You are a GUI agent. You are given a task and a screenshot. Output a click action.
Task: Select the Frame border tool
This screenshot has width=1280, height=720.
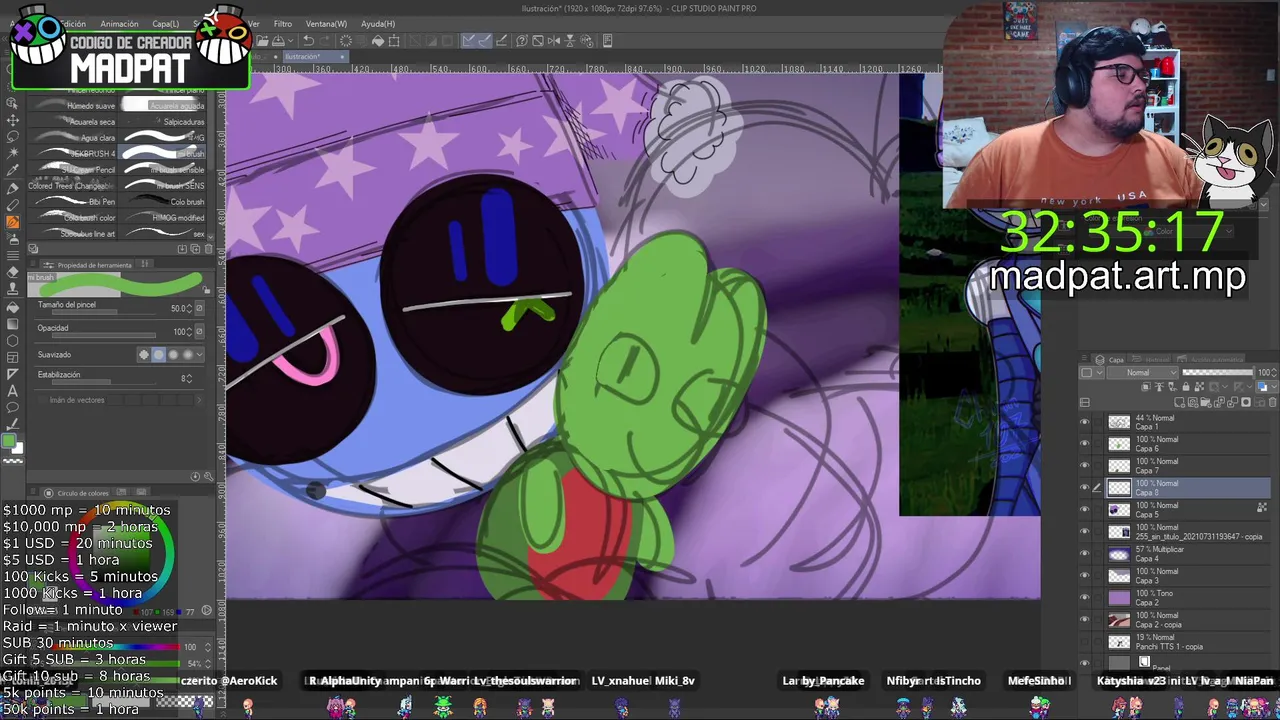tap(12, 358)
